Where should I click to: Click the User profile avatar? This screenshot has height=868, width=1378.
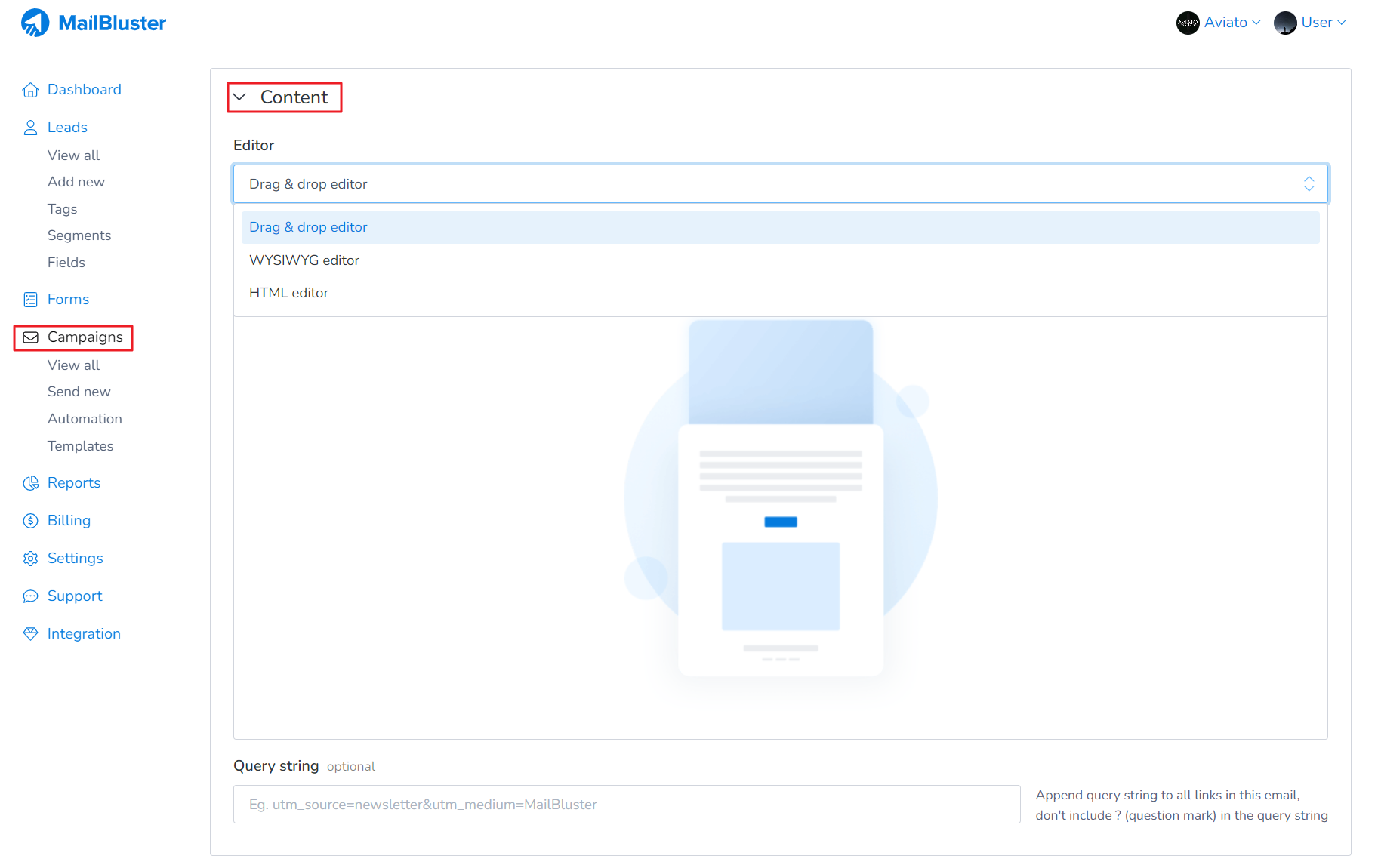(1285, 23)
